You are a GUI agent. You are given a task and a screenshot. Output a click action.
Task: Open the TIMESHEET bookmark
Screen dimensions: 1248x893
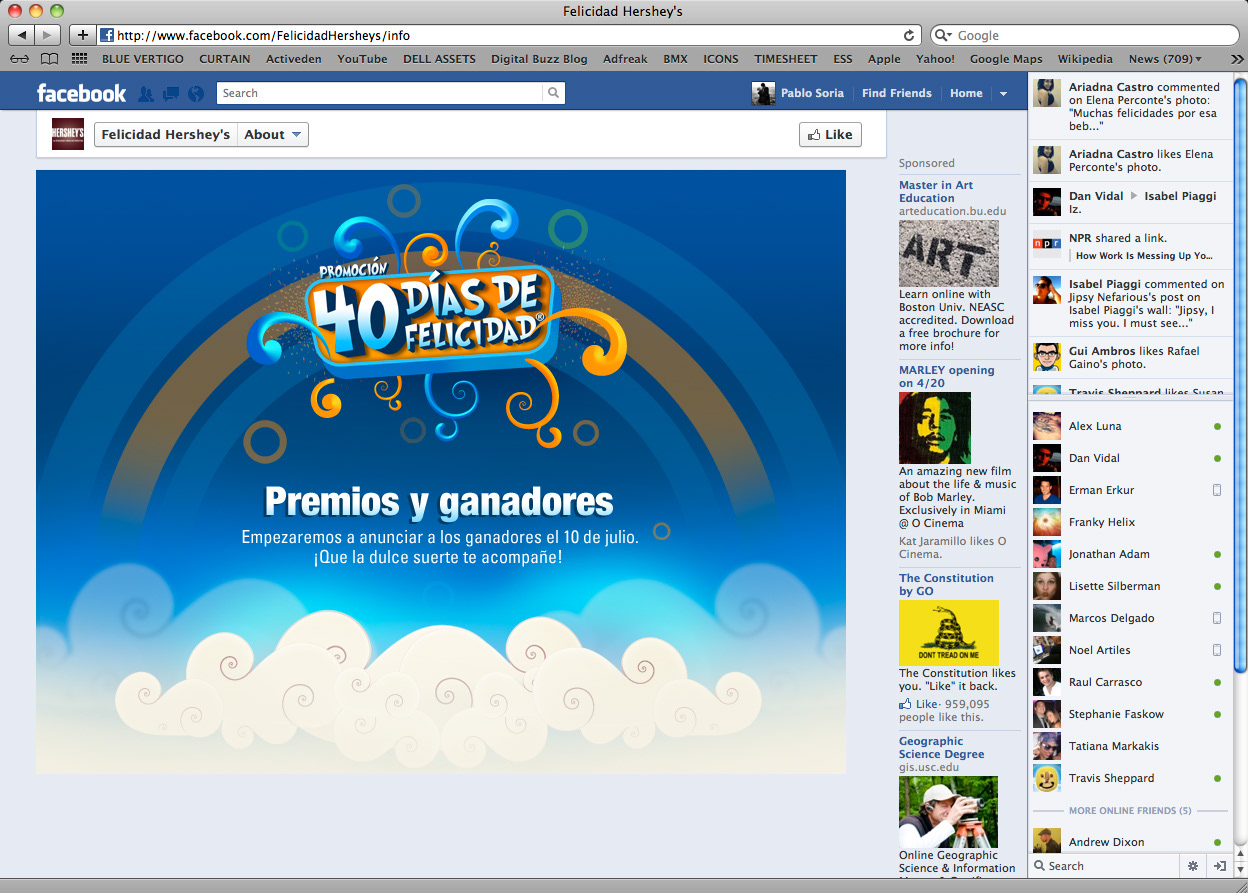[x=785, y=59]
